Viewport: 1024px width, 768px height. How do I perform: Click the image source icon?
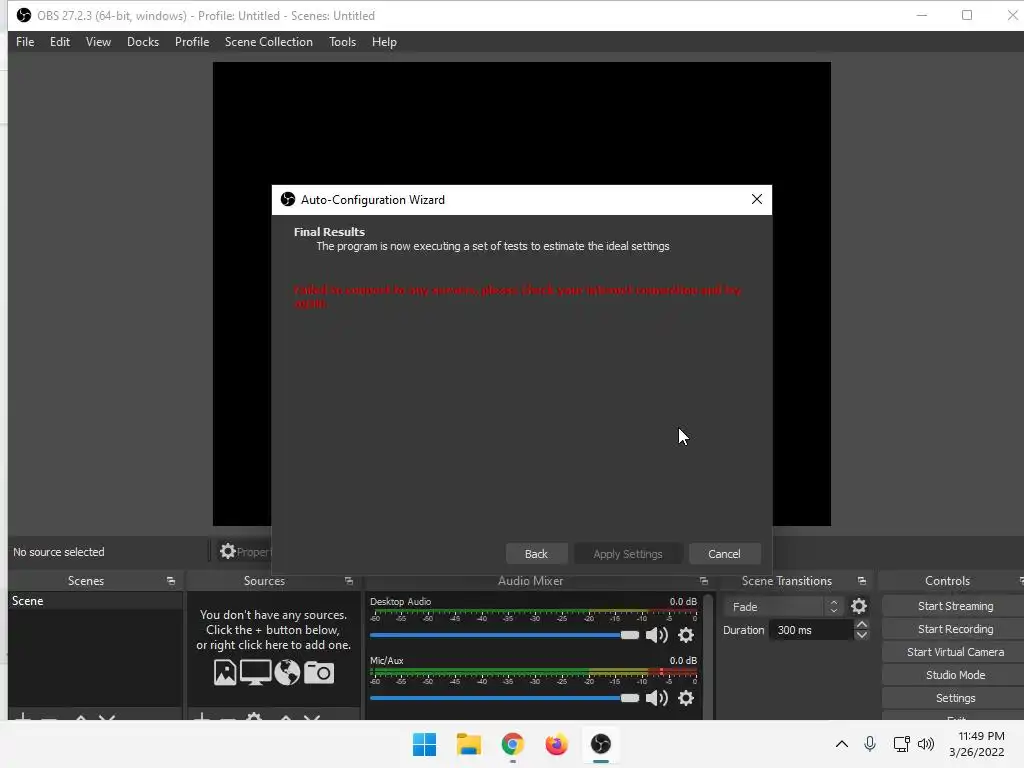click(225, 673)
